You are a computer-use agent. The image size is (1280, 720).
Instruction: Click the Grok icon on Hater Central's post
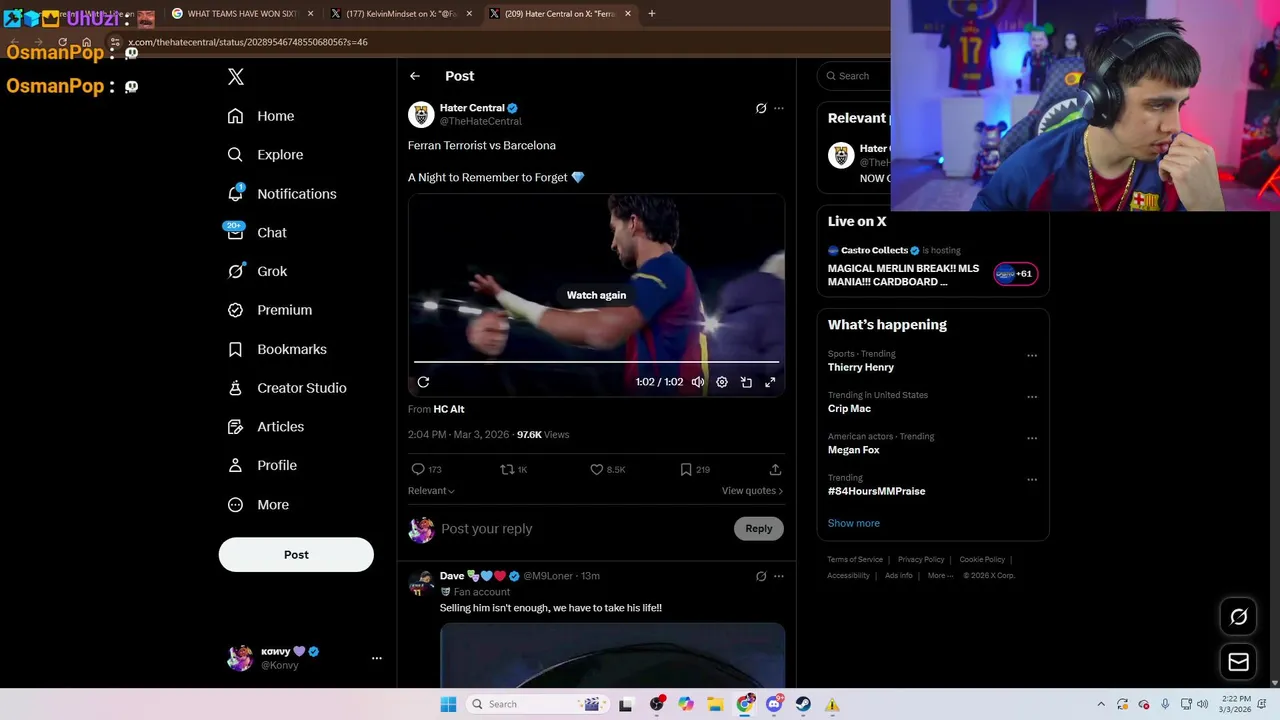[761, 108]
